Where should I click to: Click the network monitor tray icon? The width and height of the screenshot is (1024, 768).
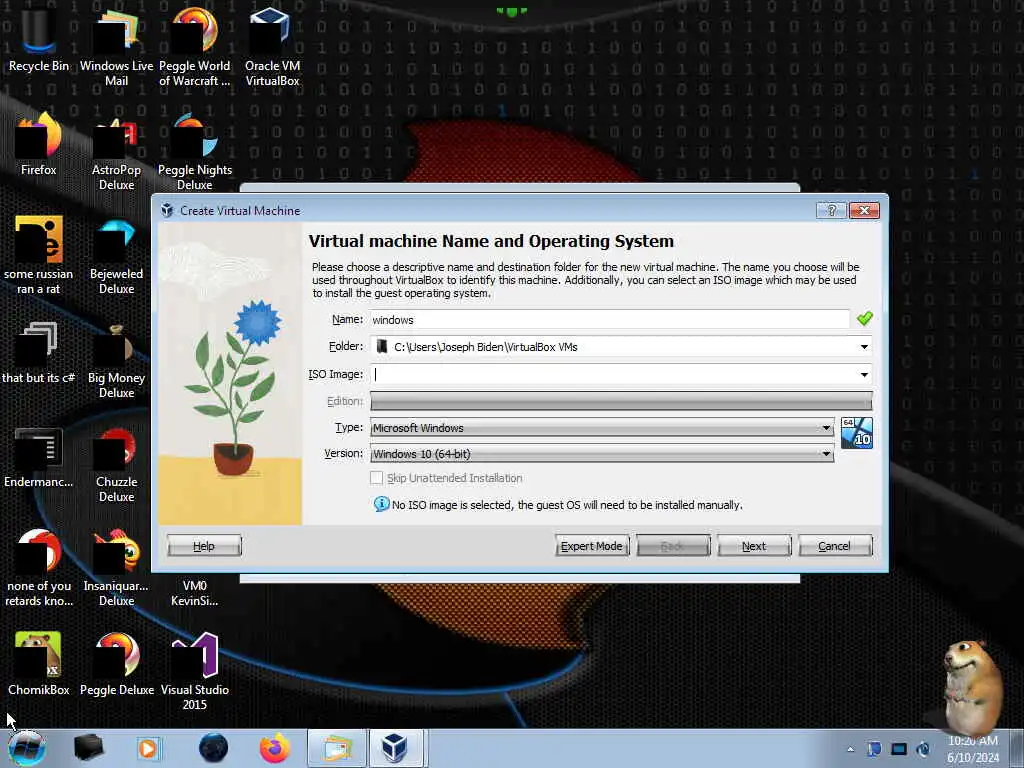[x=899, y=749]
